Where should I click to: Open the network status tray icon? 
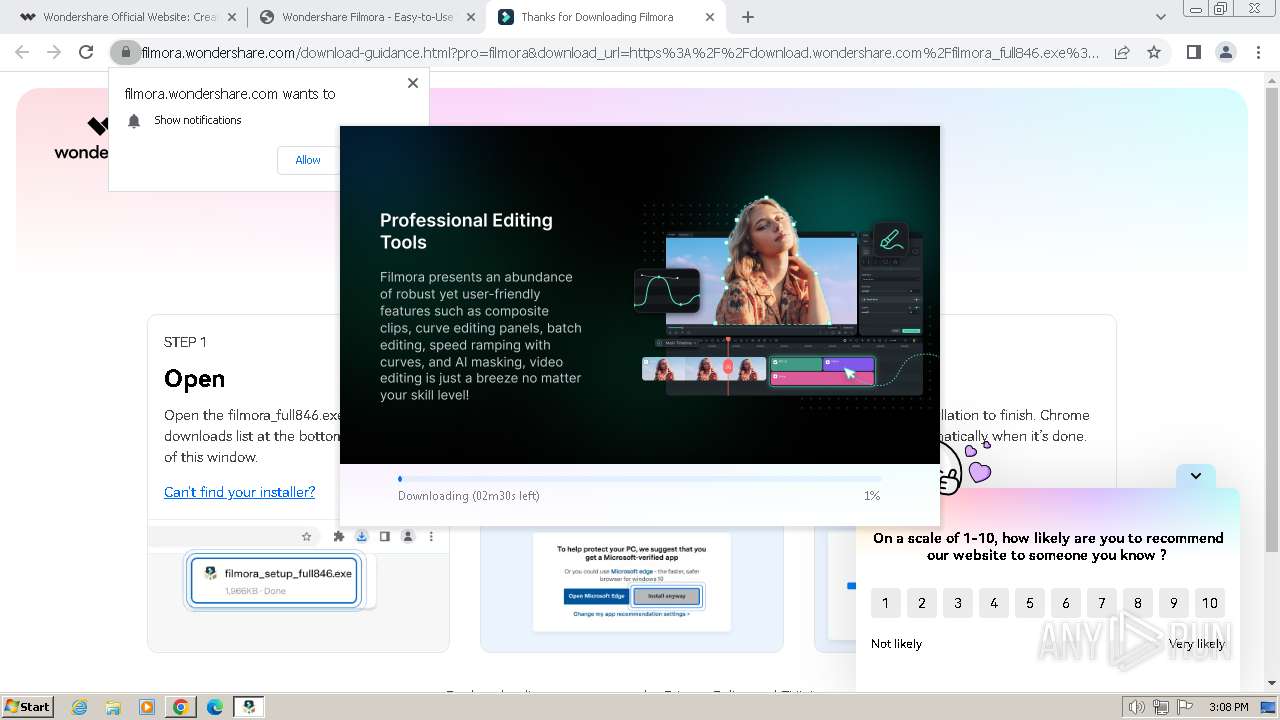pos(1161,707)
